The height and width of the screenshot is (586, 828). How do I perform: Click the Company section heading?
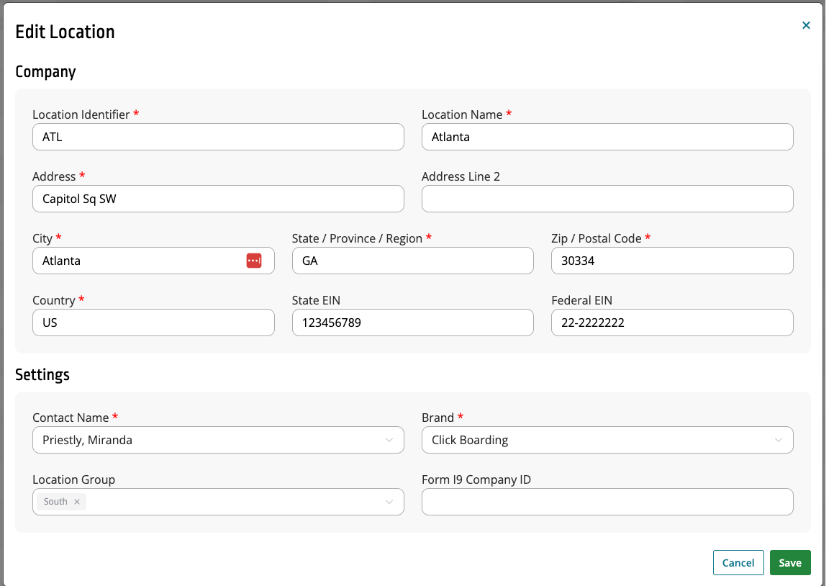pos(45,71)
